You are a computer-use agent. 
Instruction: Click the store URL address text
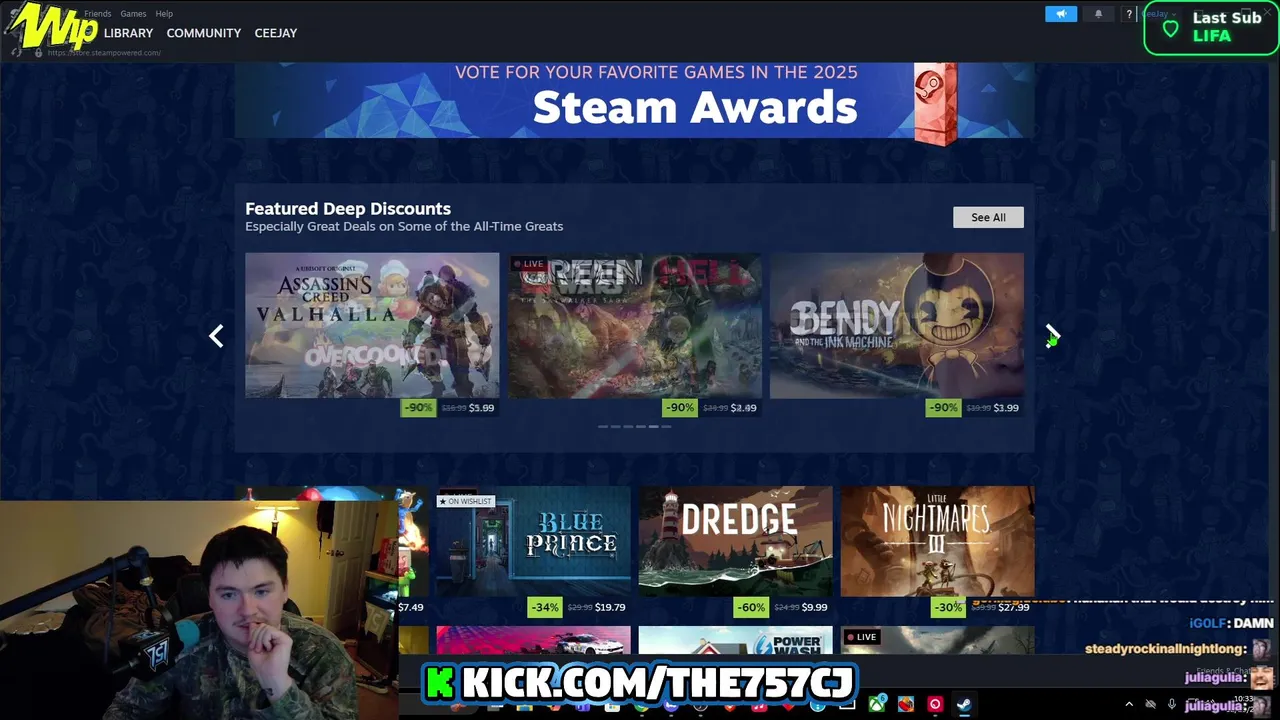pyautogui.click(x=104, y=53)
